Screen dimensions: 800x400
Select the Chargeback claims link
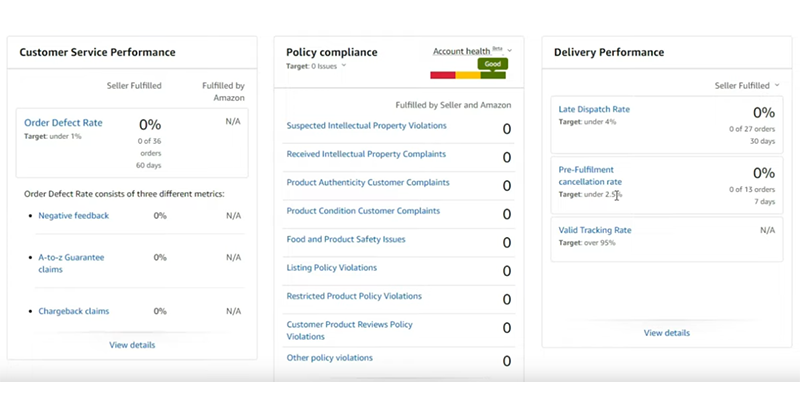(74, 311)
